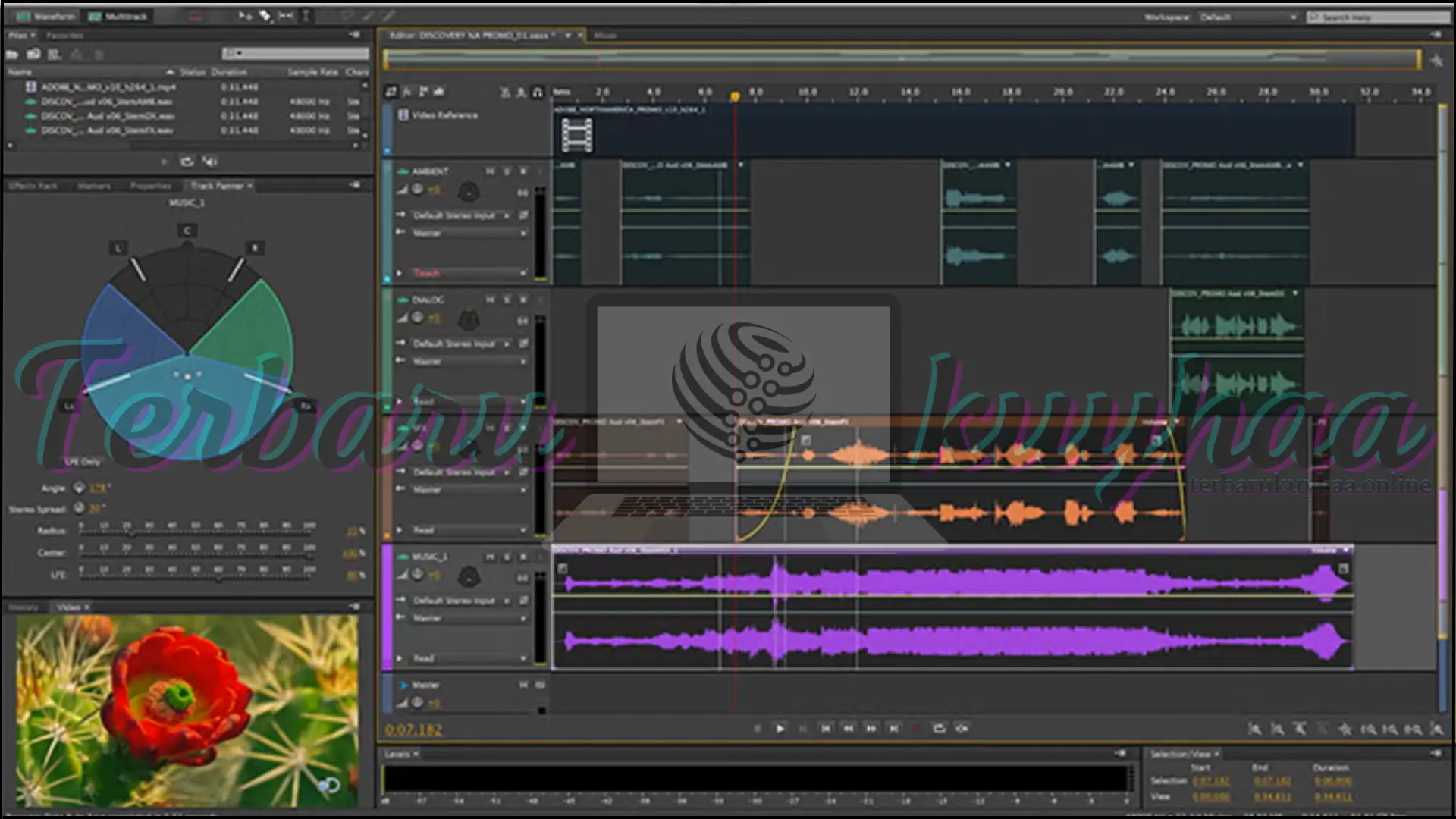Click the trash icon in Files panel
This screenshot has height=819, width=1456.
point(98,54)
